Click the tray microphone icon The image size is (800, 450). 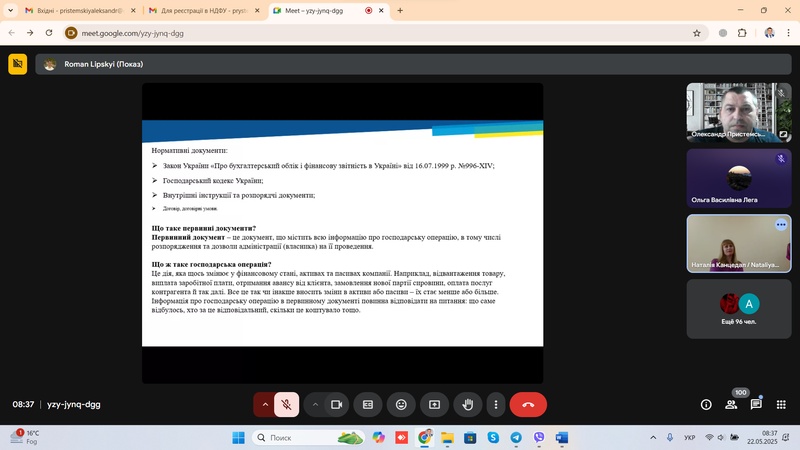click(670, 438)
